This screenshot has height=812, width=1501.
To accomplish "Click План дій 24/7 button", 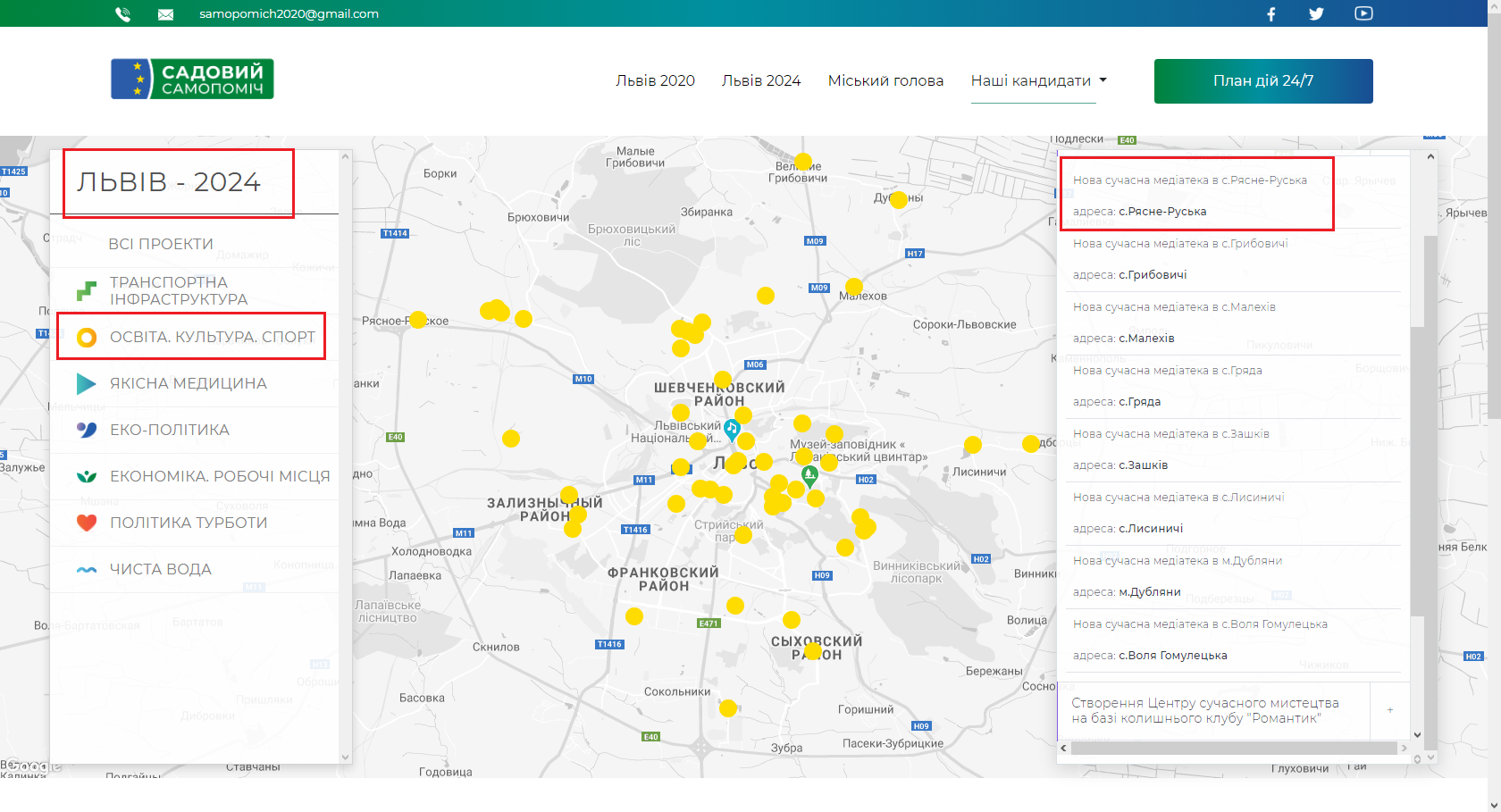I will (x=1263, y=81).
